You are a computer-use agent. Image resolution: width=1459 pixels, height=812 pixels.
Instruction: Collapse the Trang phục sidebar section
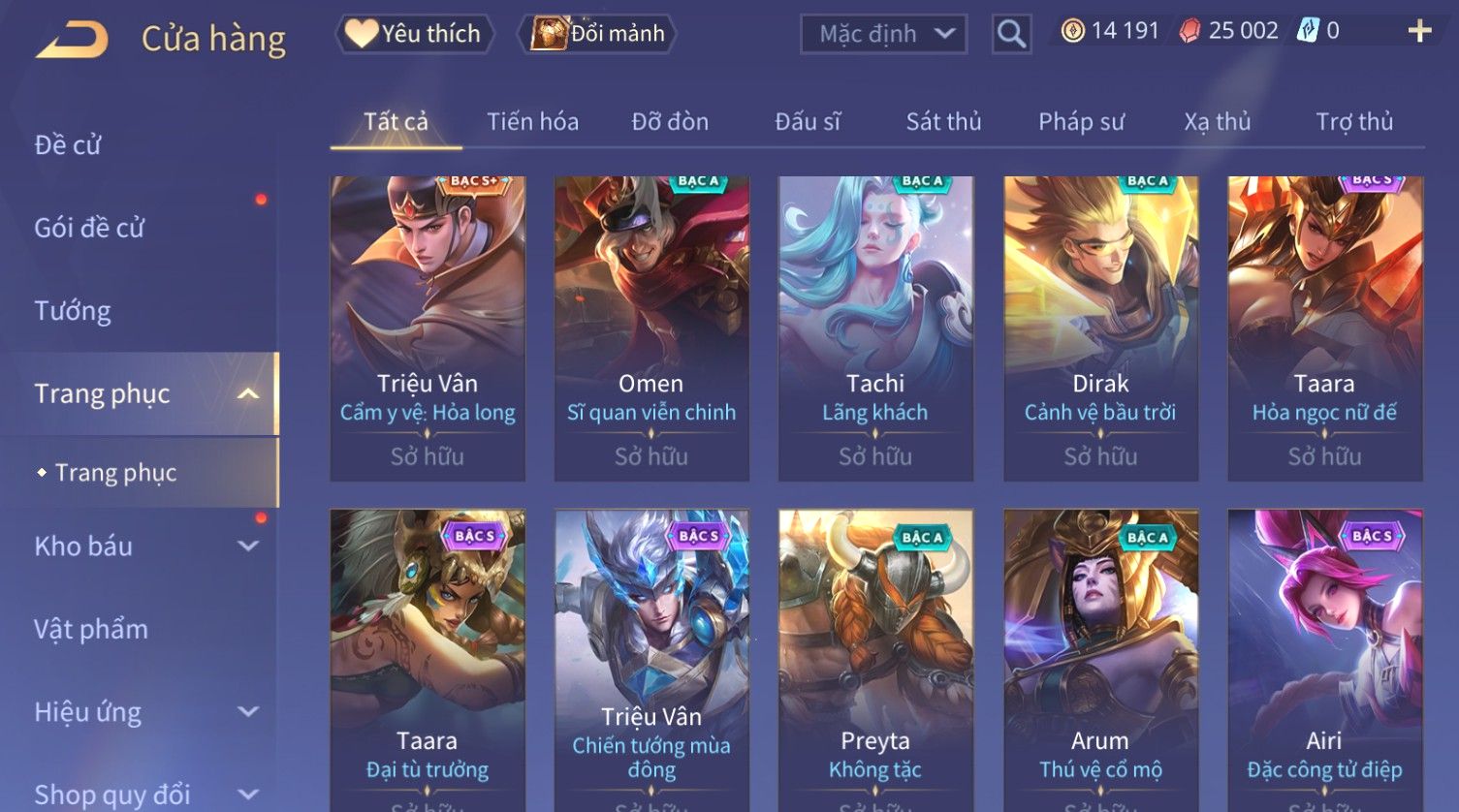248,393
